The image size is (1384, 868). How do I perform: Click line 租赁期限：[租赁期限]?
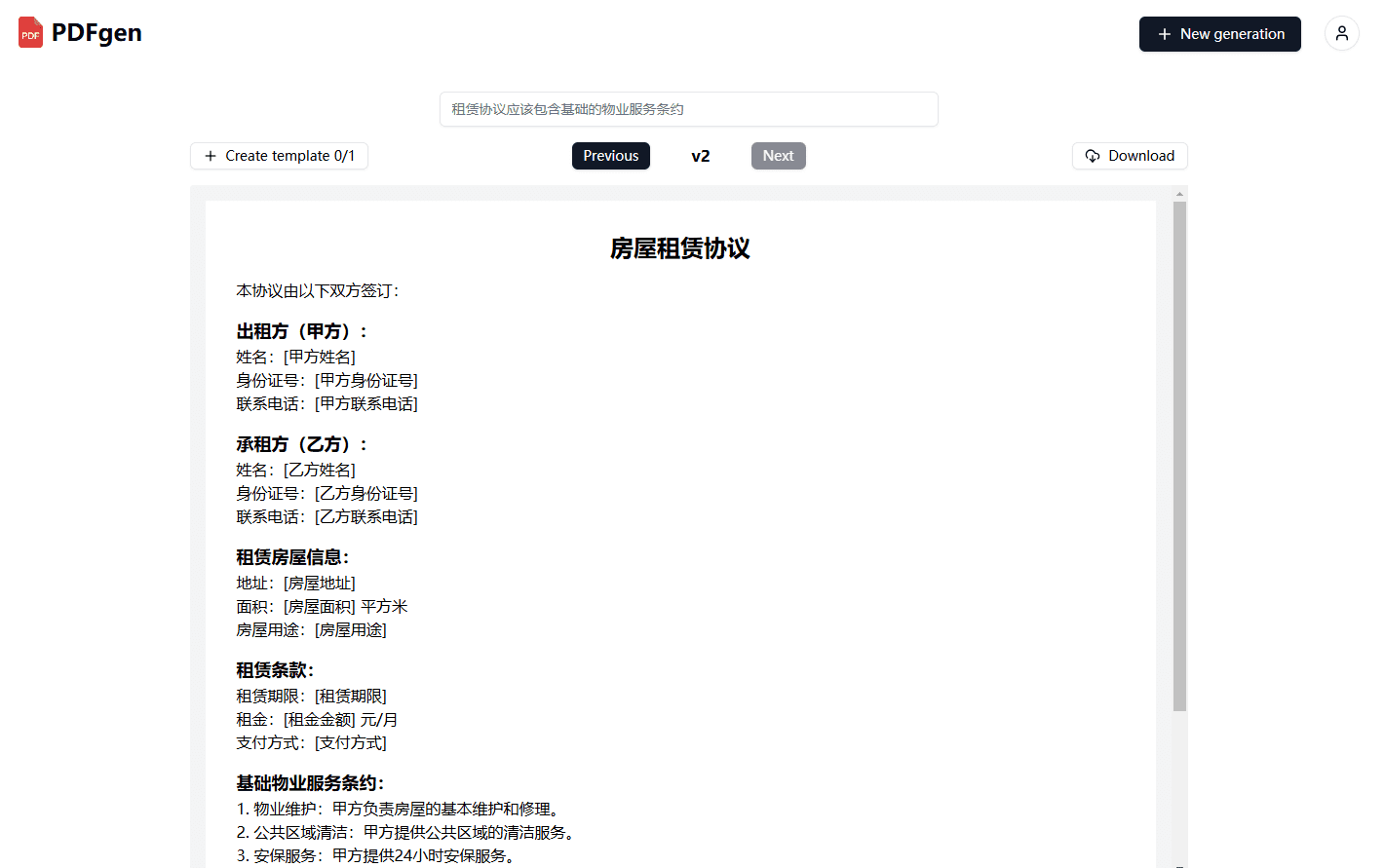pos(312,696)
